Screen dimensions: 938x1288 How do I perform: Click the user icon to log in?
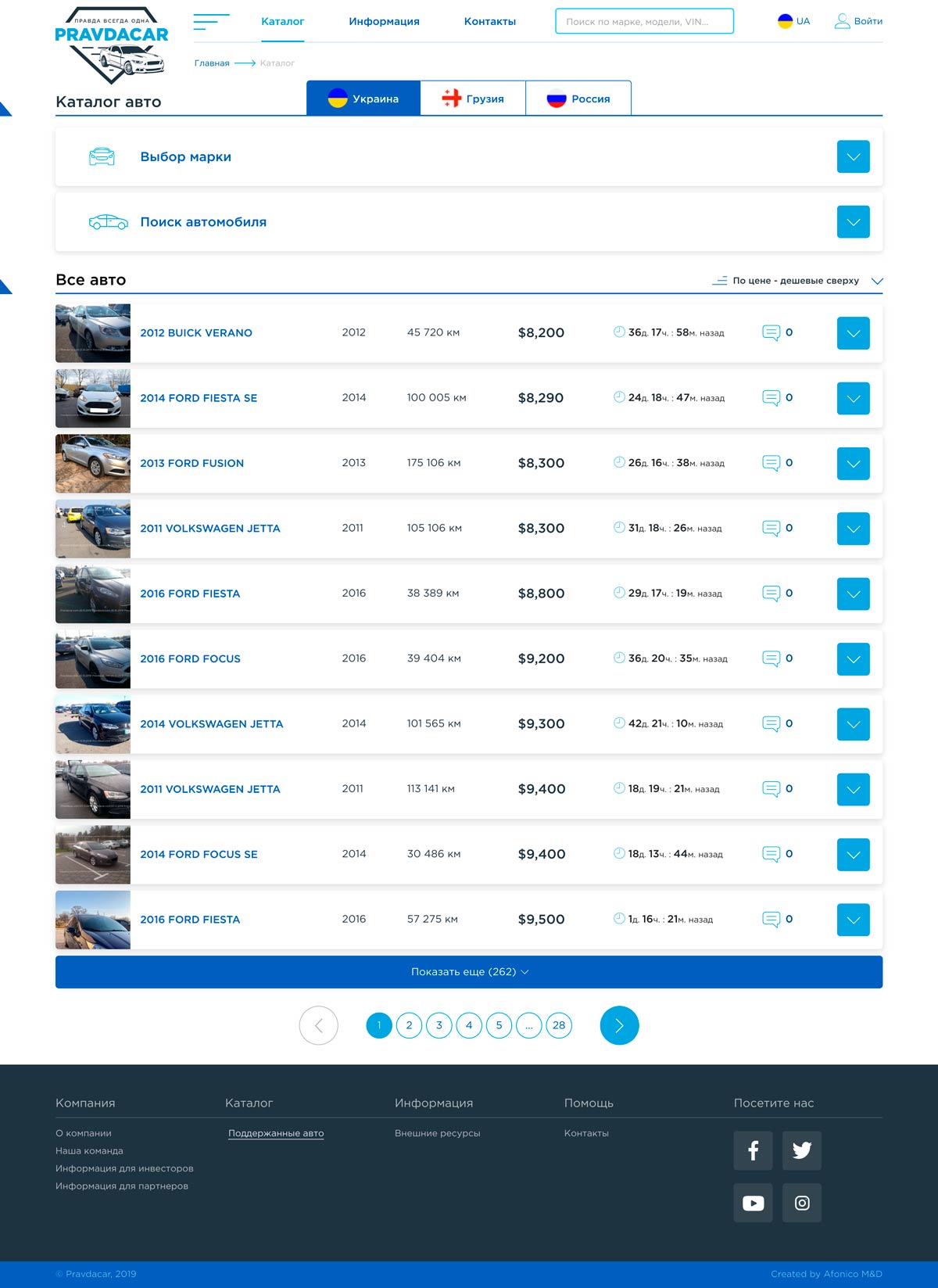(x=842, y=21)
